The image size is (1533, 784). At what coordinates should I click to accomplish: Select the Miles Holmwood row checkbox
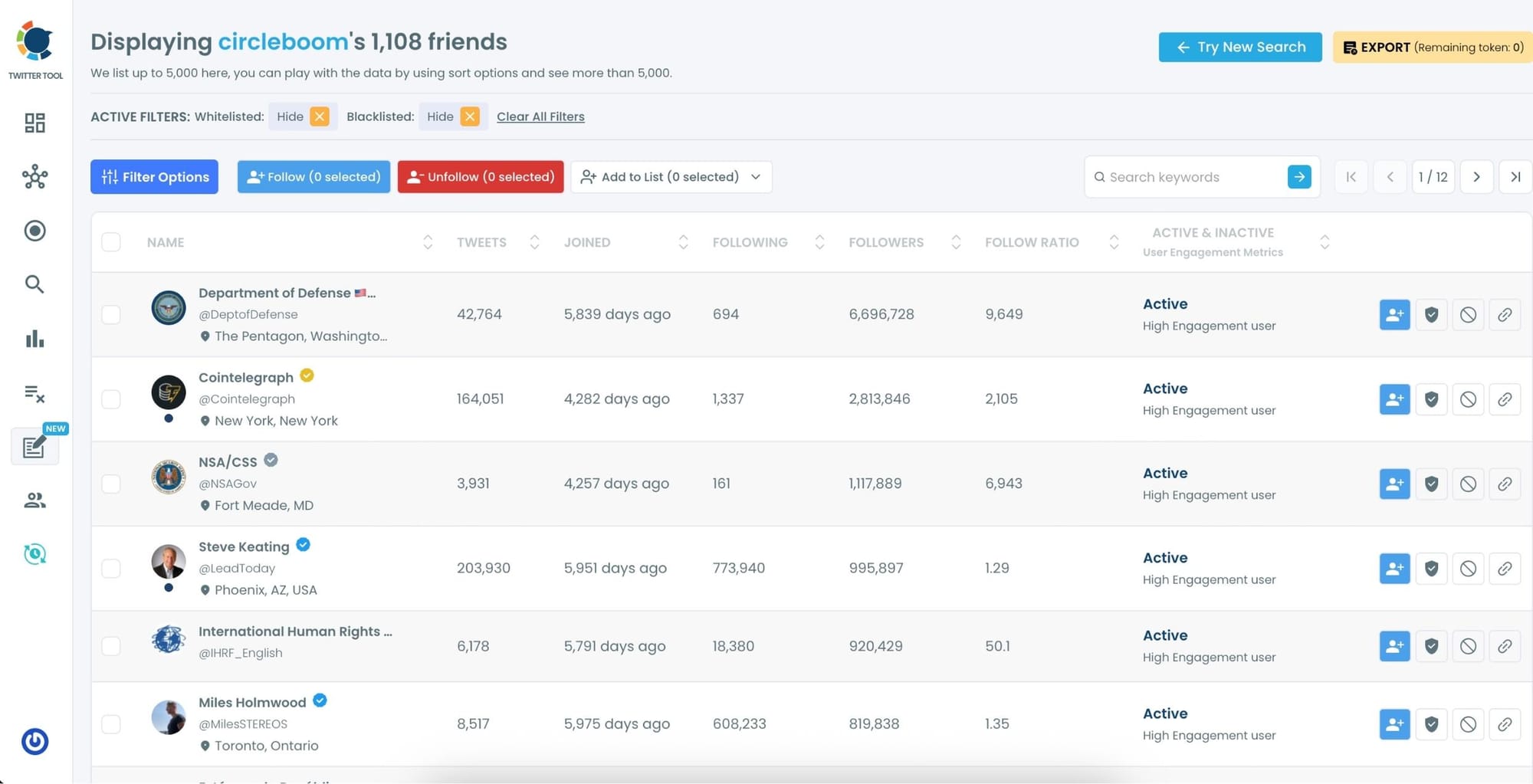[x=111, y=724]
